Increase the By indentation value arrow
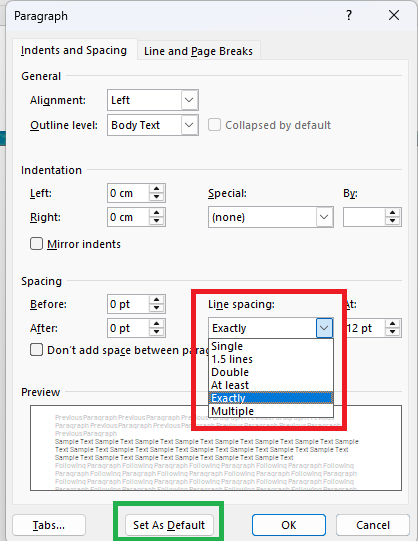Image resolution: width=418 pixels, height=541 pixels. (392, 213)
